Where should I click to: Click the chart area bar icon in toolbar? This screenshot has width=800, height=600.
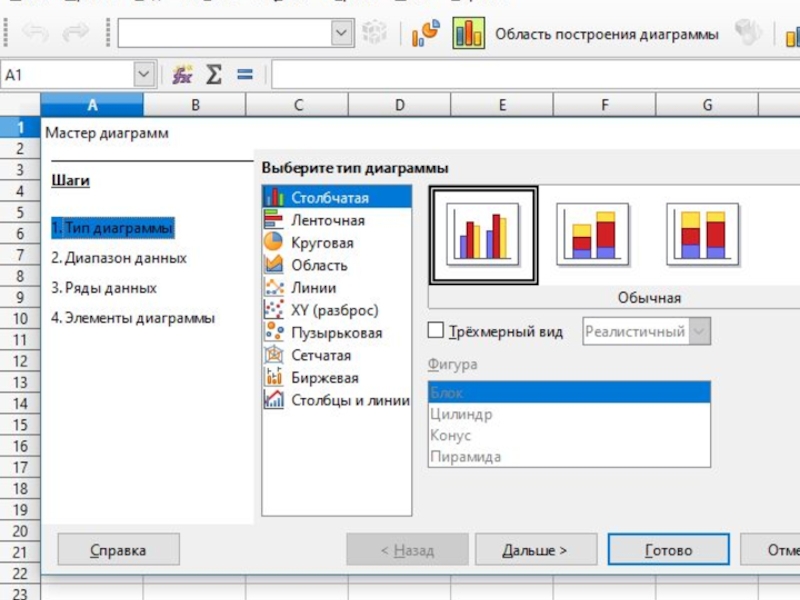pos(467,34)
